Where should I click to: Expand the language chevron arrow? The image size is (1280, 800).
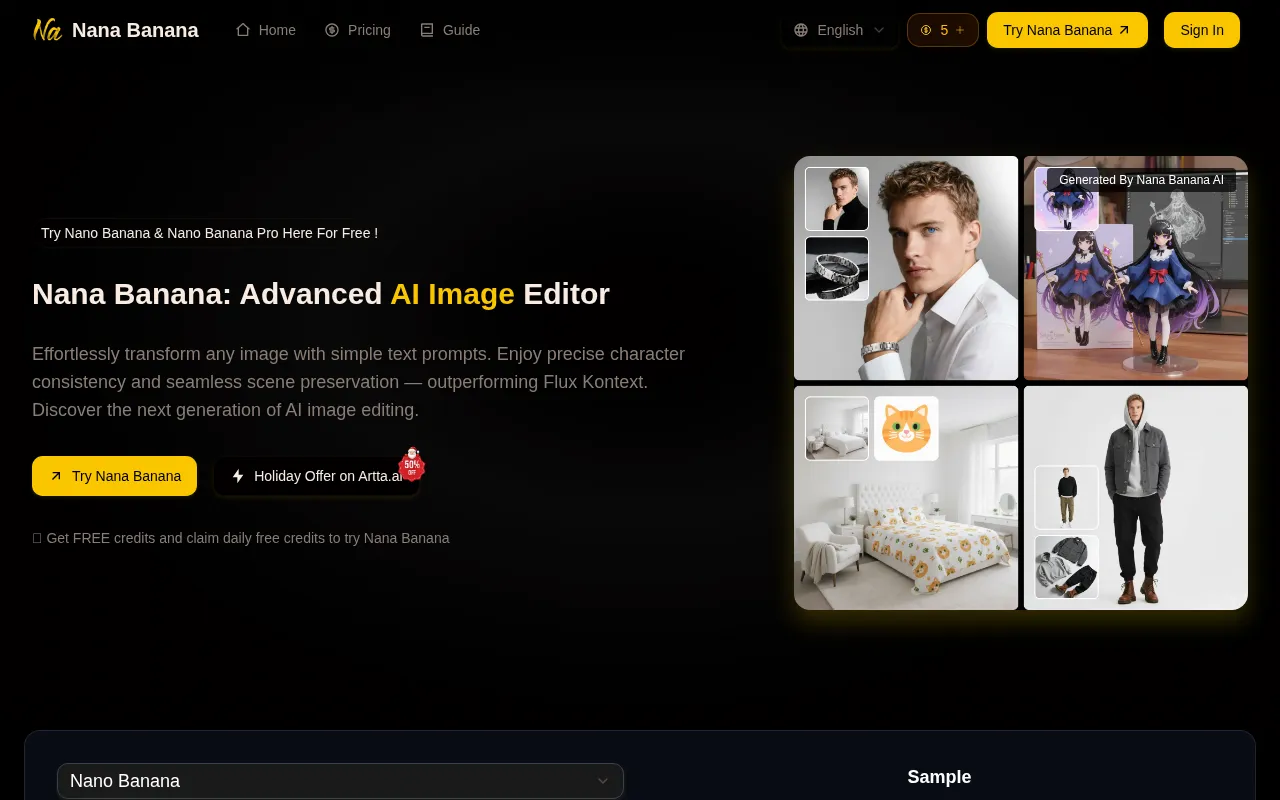pyautogui.click(x=879, y=30)
